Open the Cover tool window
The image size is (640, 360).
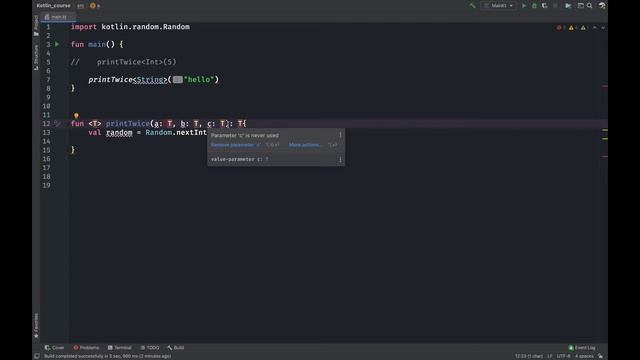(x=55, y=348)
